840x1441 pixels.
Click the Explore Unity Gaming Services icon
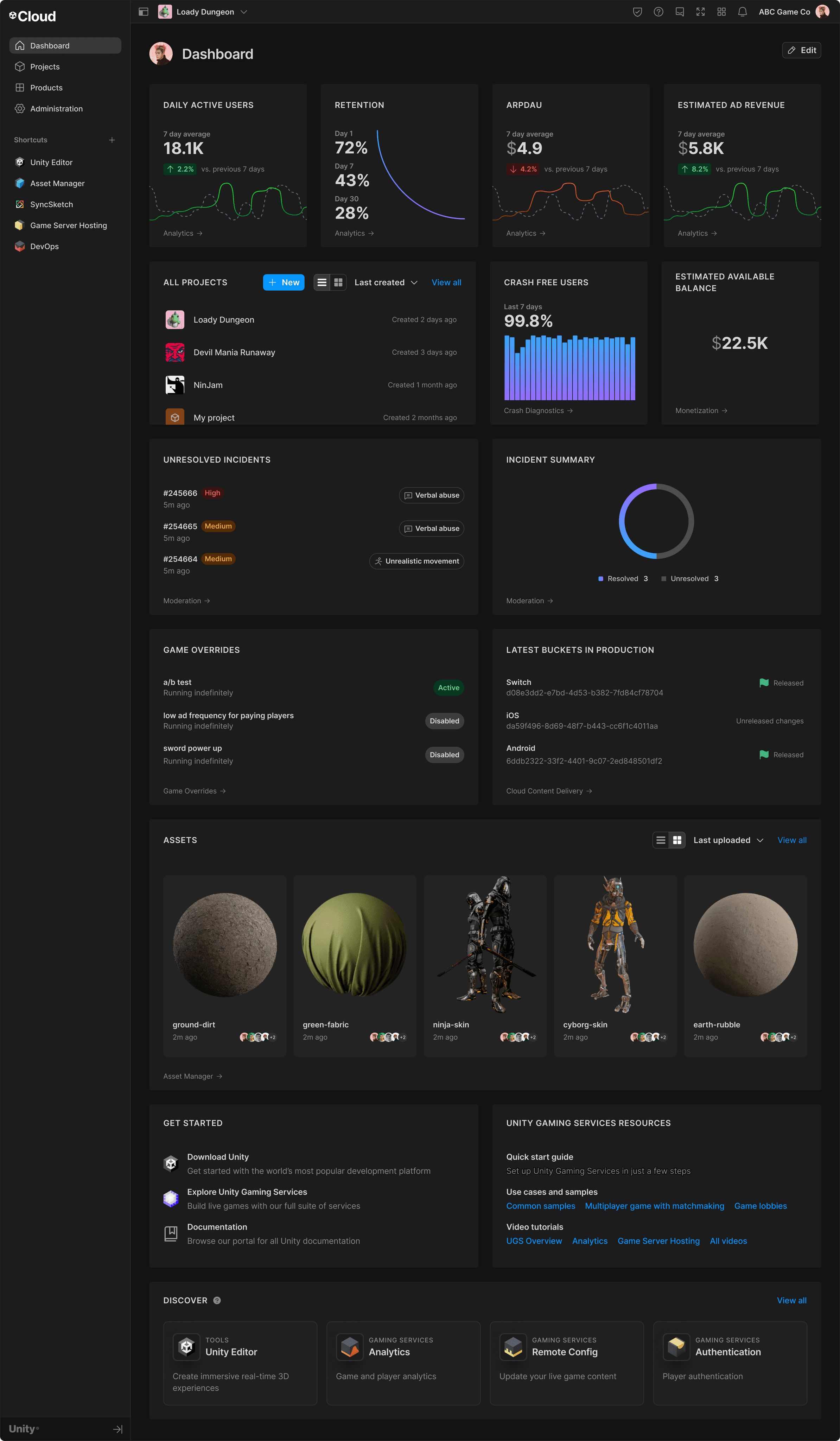click(171, 1199)
